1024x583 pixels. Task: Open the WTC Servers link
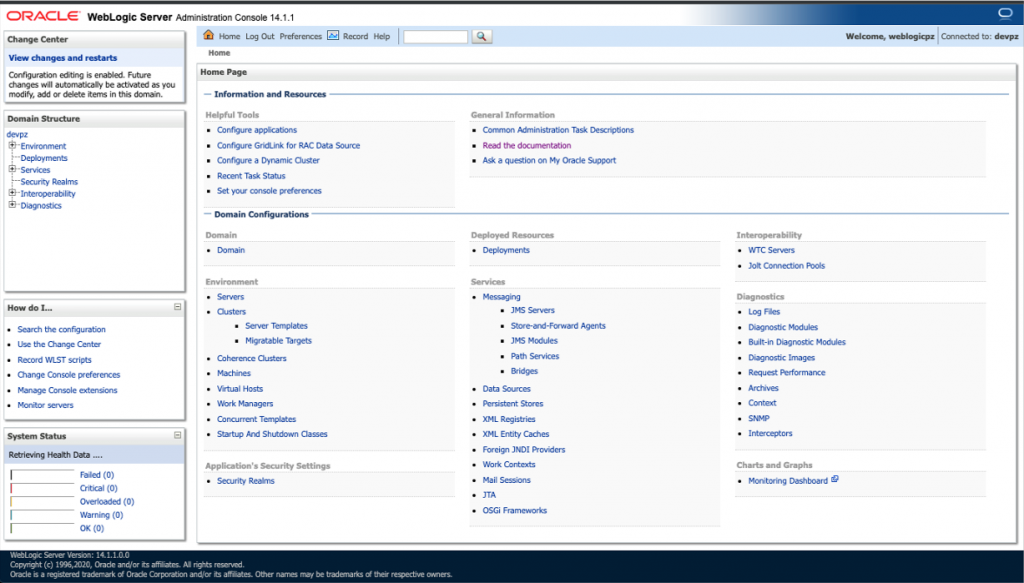click(771, 250)
